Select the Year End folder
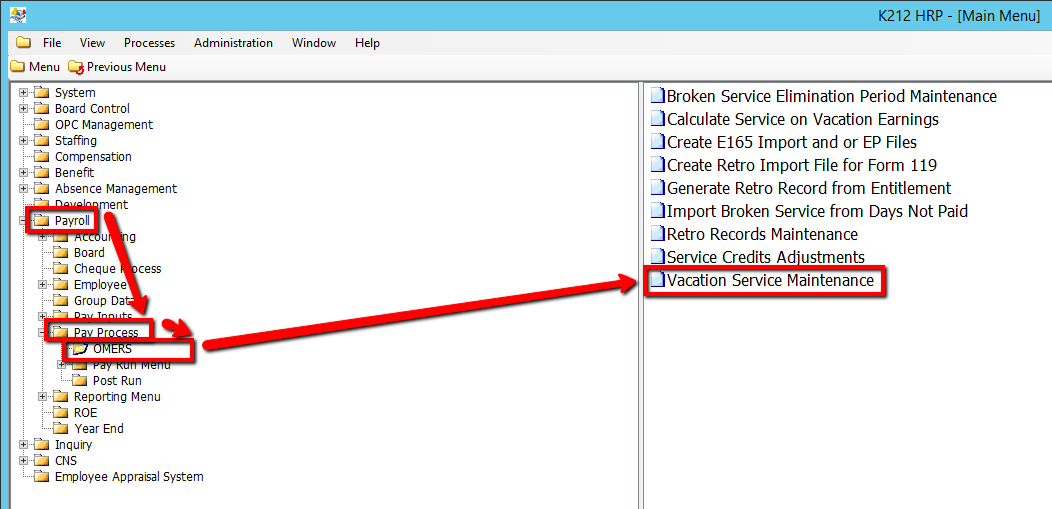 (98, 429)
